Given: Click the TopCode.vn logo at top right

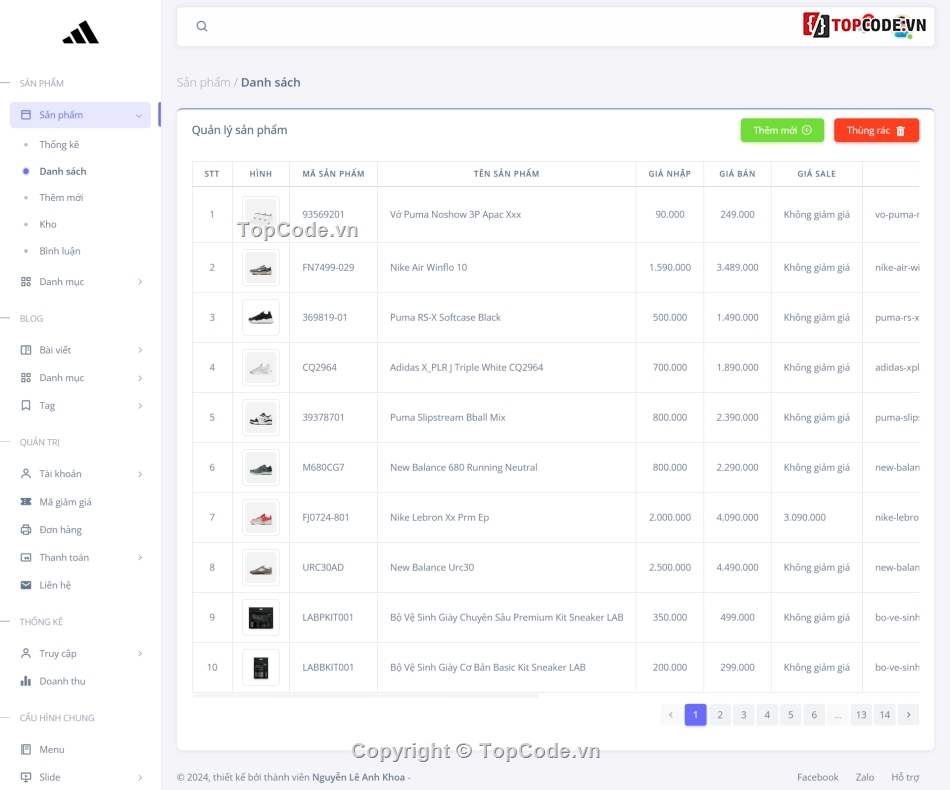Looking at the screenshot, I should [x=865, y=25].
